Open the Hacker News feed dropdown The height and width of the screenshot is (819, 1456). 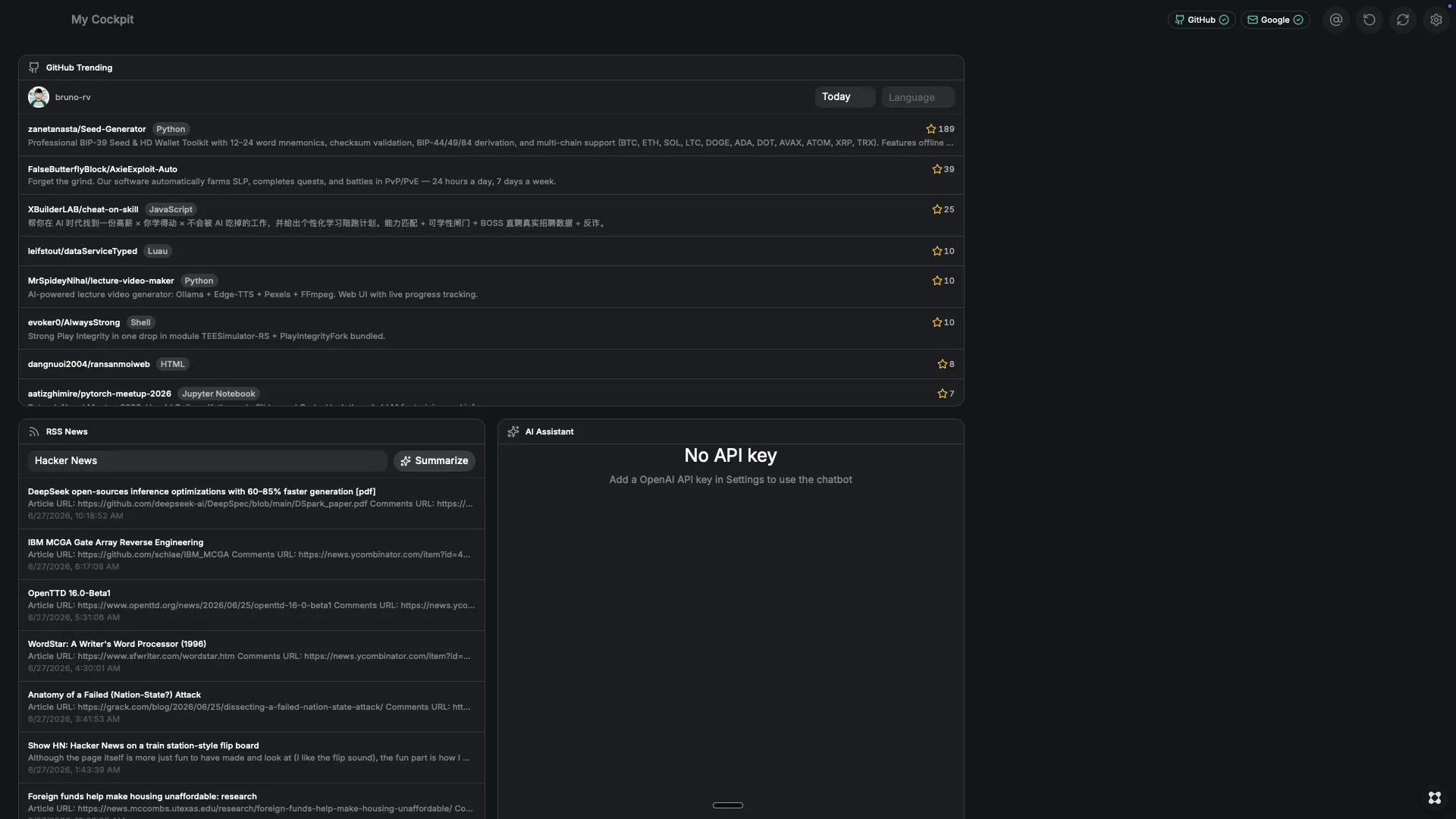(207, 461)
